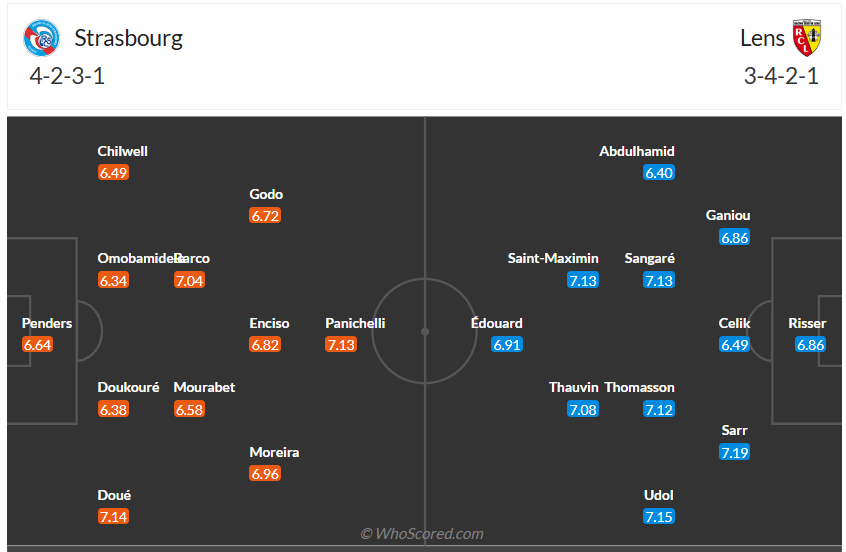Click the Strasbourg club crest icon
The width and height of the screenshot is (846, 552).
tap(42, 39)
